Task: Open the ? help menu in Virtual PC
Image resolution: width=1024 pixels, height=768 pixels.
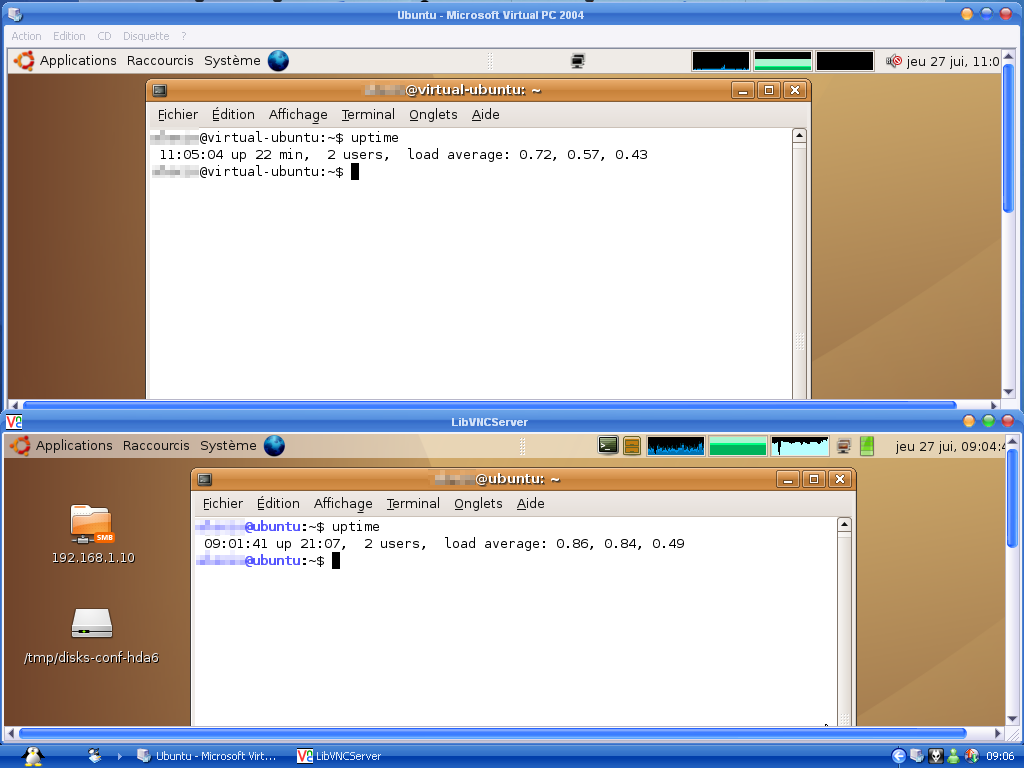Action: pyautogui.click(x=184, y=36)
